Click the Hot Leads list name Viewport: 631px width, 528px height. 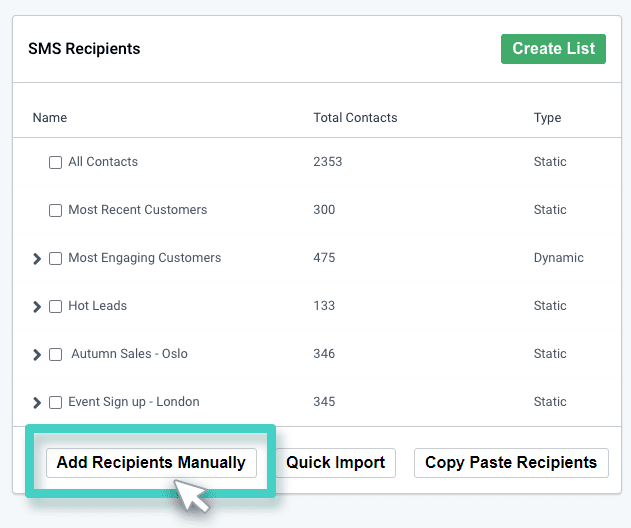(x=97, y=306)
